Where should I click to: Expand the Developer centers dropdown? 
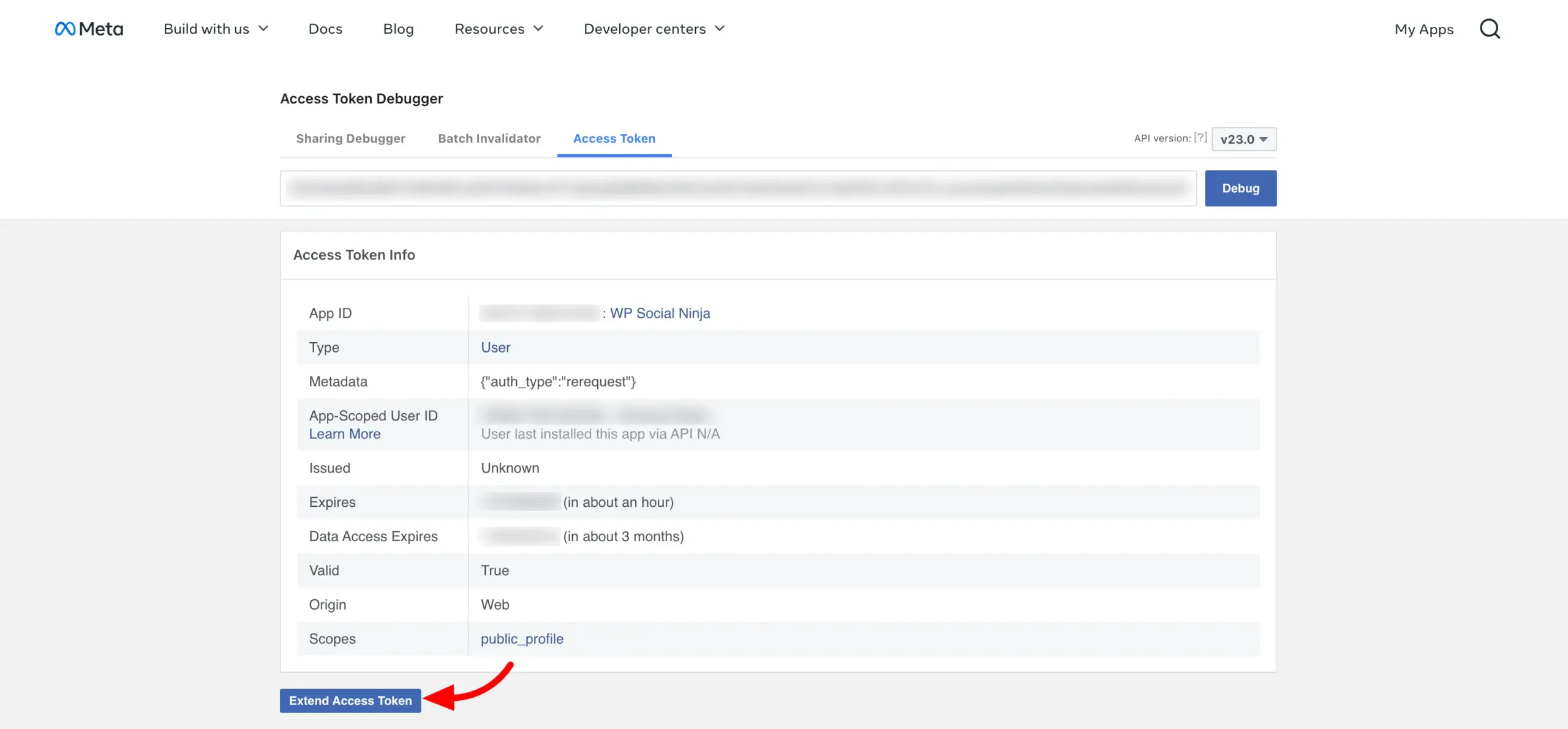654,29
